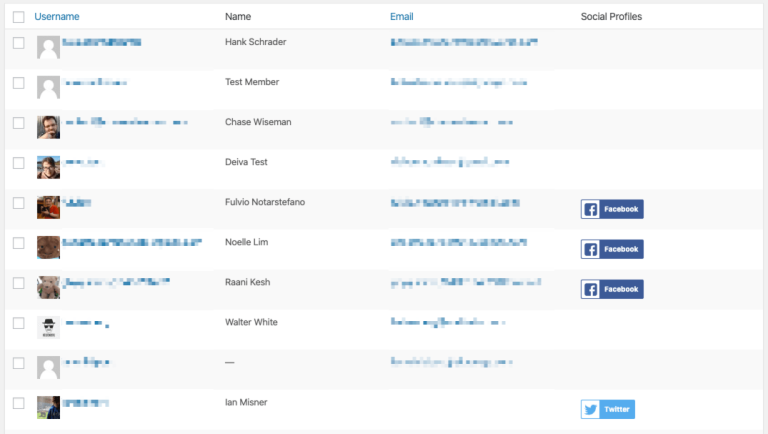
Task: Click Walter White's username link
Action: [87, 323]
